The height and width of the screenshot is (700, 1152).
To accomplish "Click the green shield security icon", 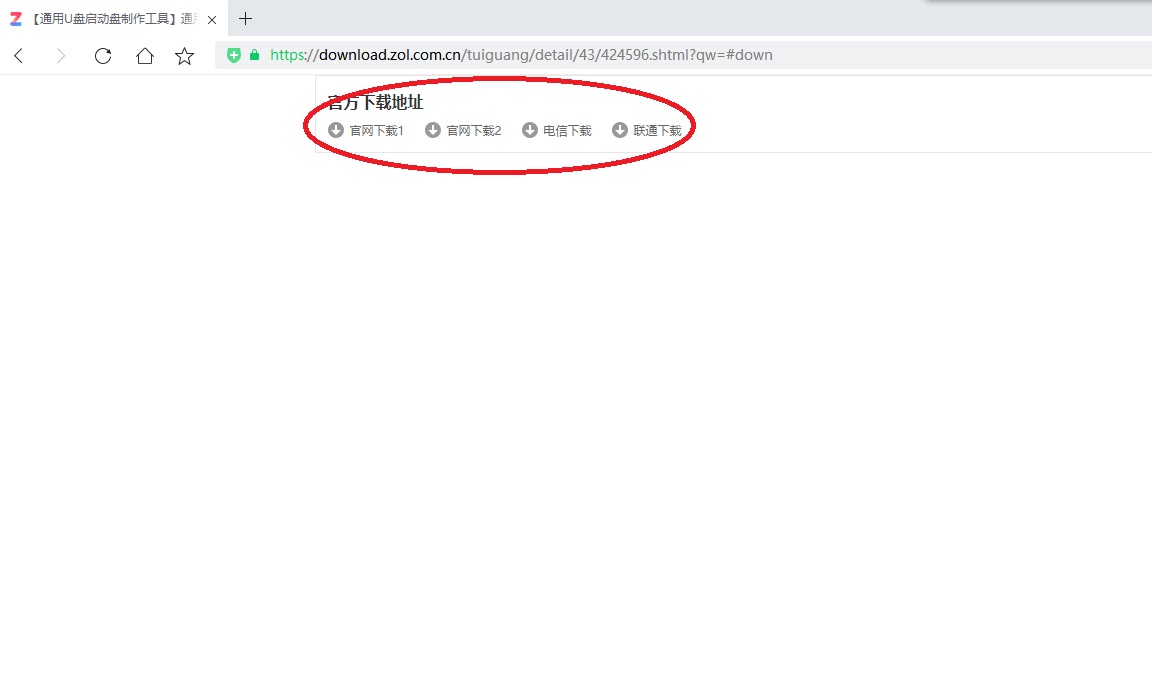I will [x=234, y=55].
